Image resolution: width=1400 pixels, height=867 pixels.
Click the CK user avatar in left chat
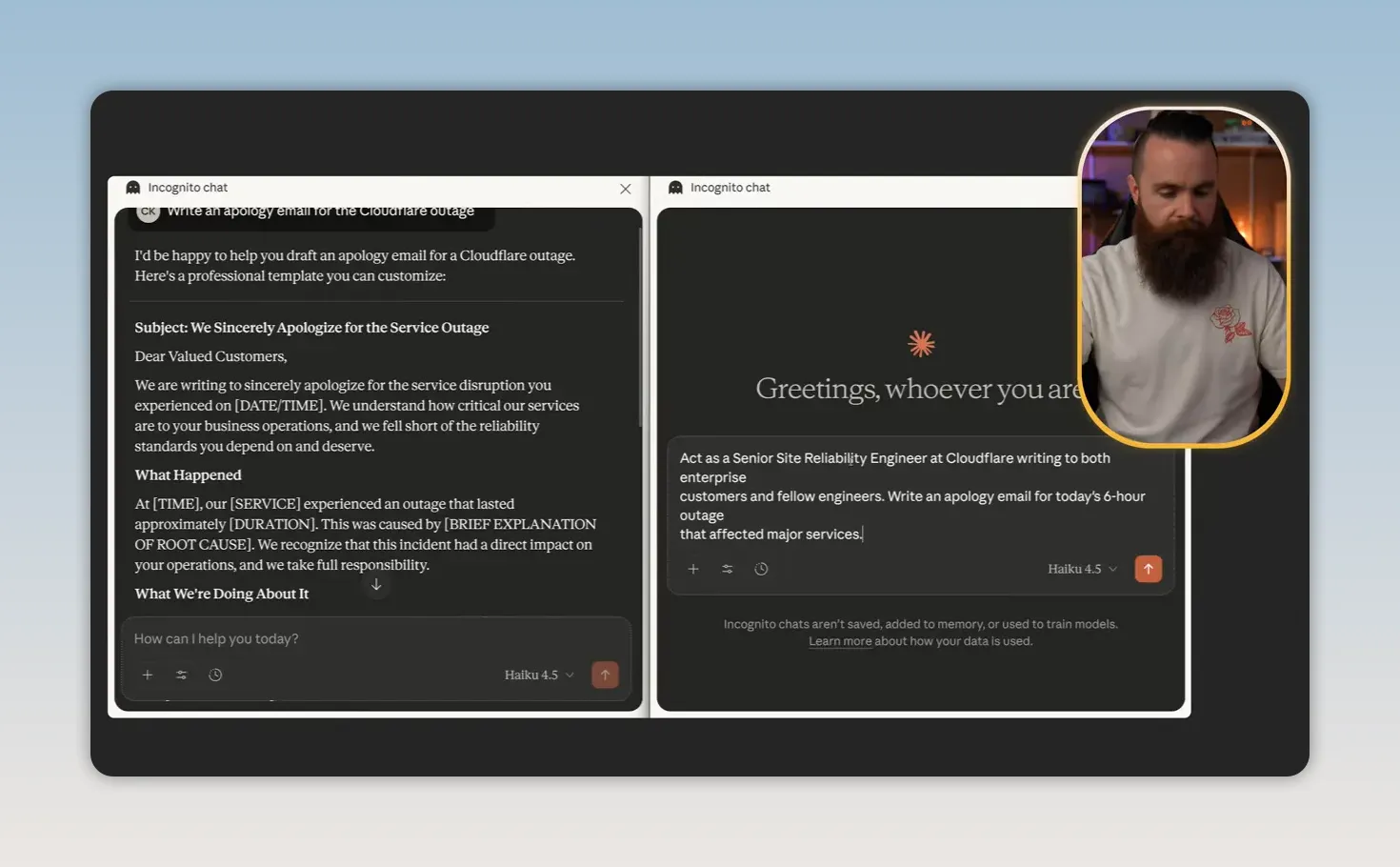[x=149, y=211]
